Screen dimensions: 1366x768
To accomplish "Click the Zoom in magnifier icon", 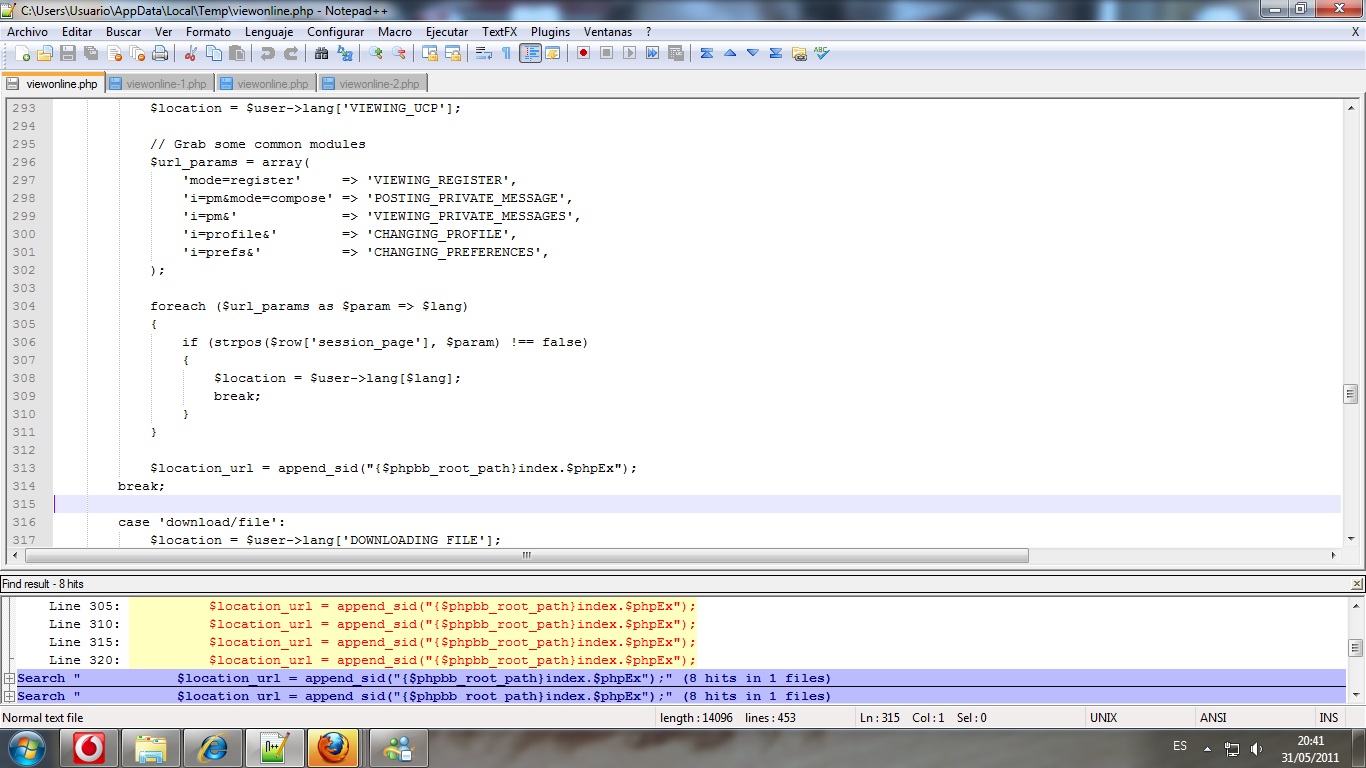I will (x=376, y=53).
